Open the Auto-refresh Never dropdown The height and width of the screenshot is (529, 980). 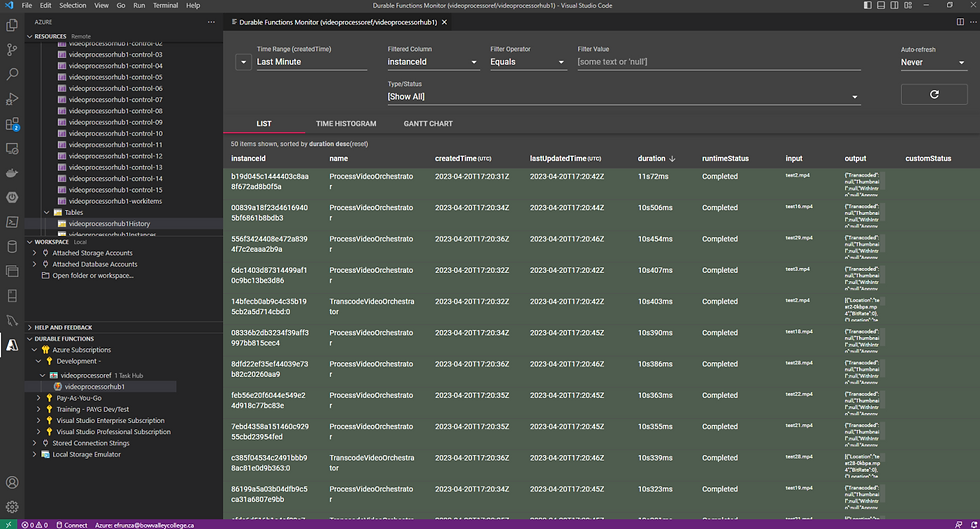[x=934, y=63]
